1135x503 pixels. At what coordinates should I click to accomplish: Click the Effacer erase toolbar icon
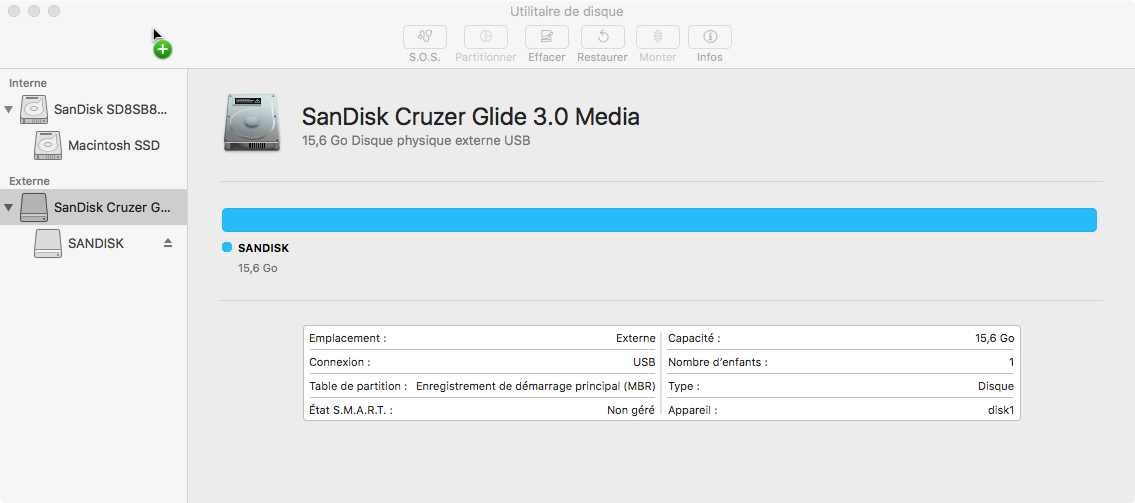coord(547,37)
